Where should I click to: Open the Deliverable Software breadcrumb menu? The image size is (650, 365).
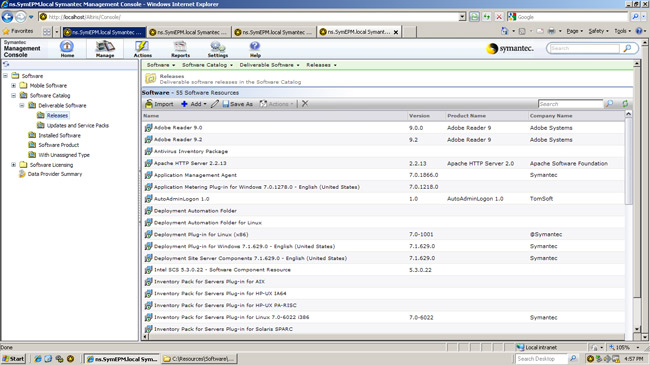269,65
